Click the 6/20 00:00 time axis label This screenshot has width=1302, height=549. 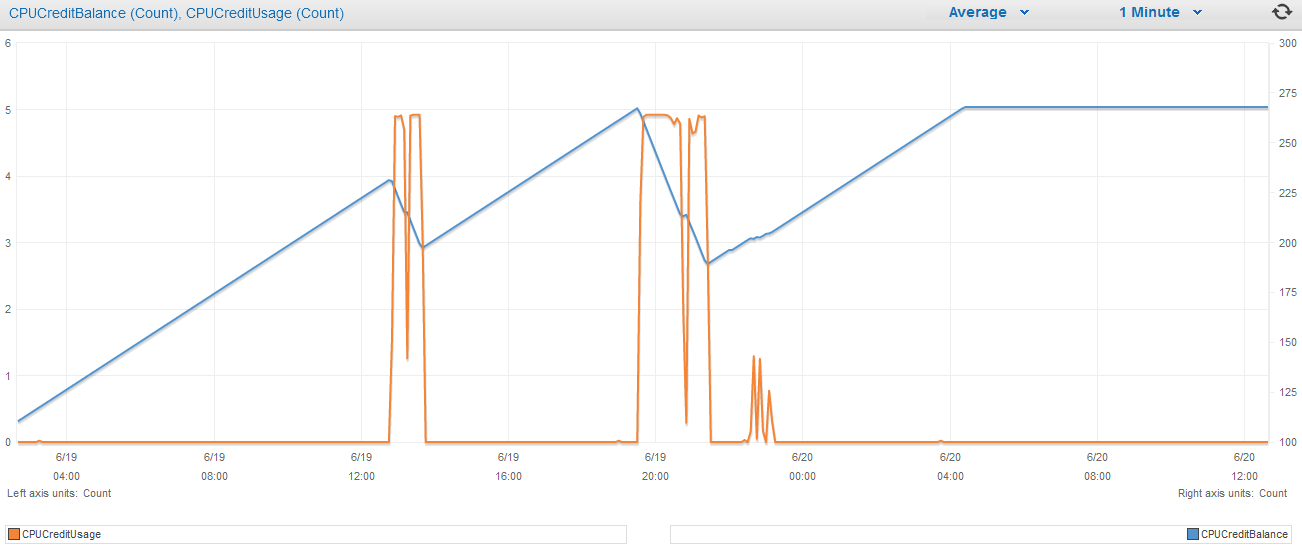tap(802, 466)
